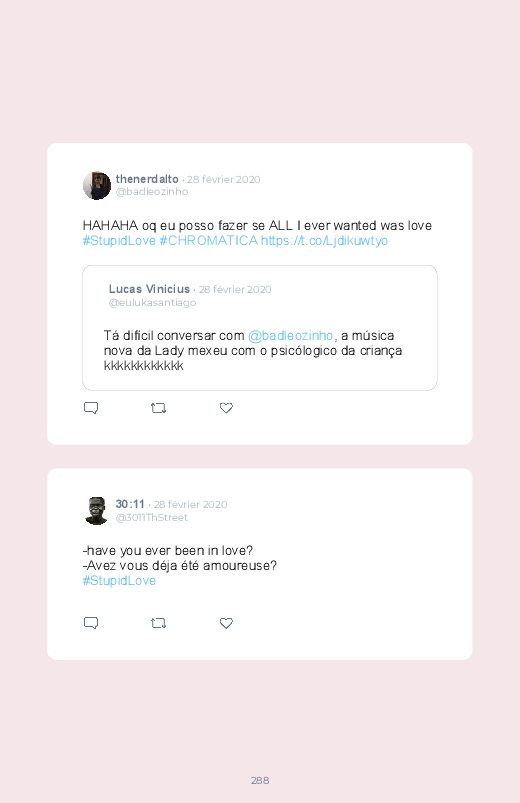
Task: Open the #StupidLove hashtag in the 30:11 tweet
Action: 119,581
